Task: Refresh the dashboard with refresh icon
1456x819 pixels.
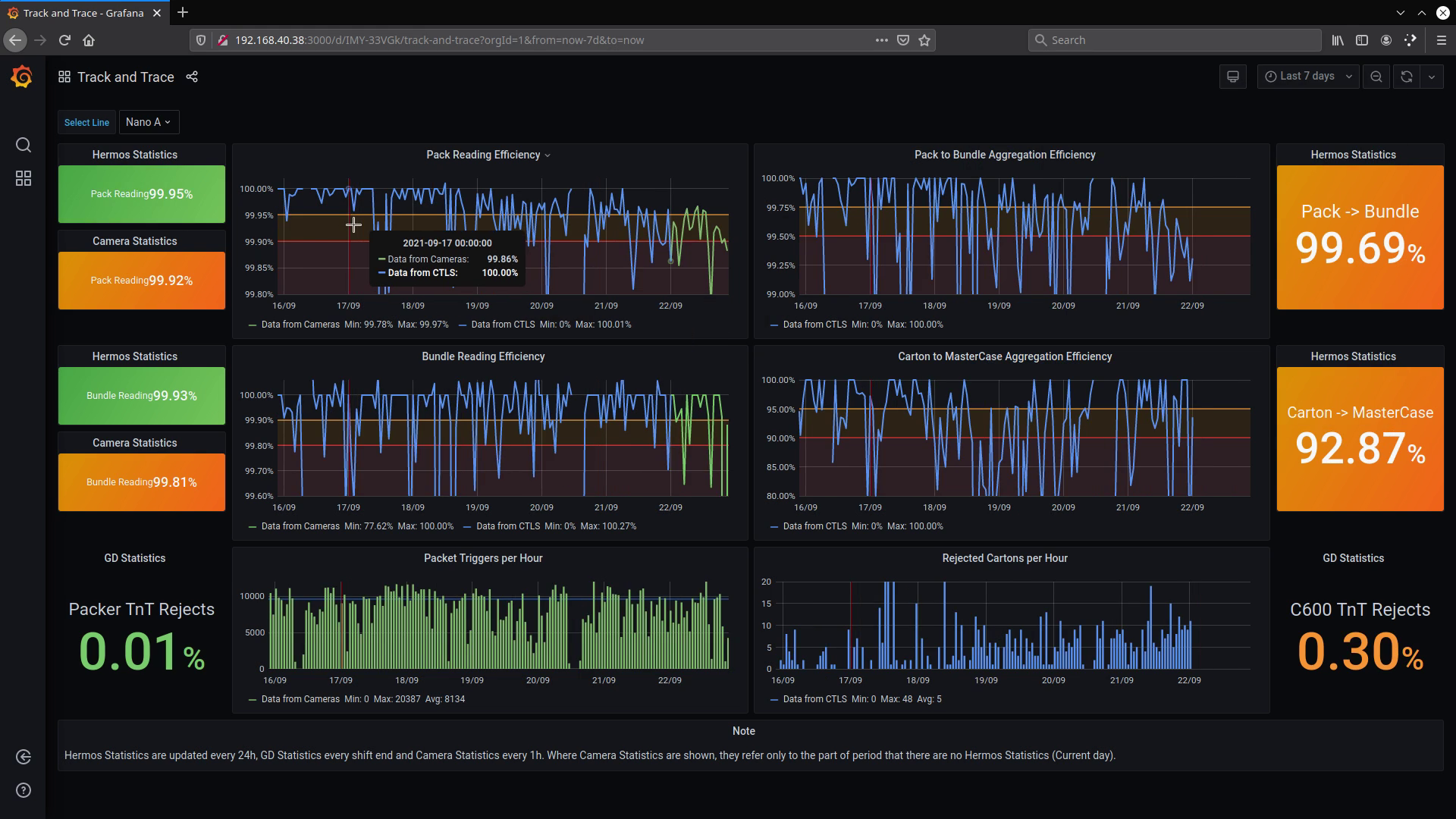Action: 1406,77
